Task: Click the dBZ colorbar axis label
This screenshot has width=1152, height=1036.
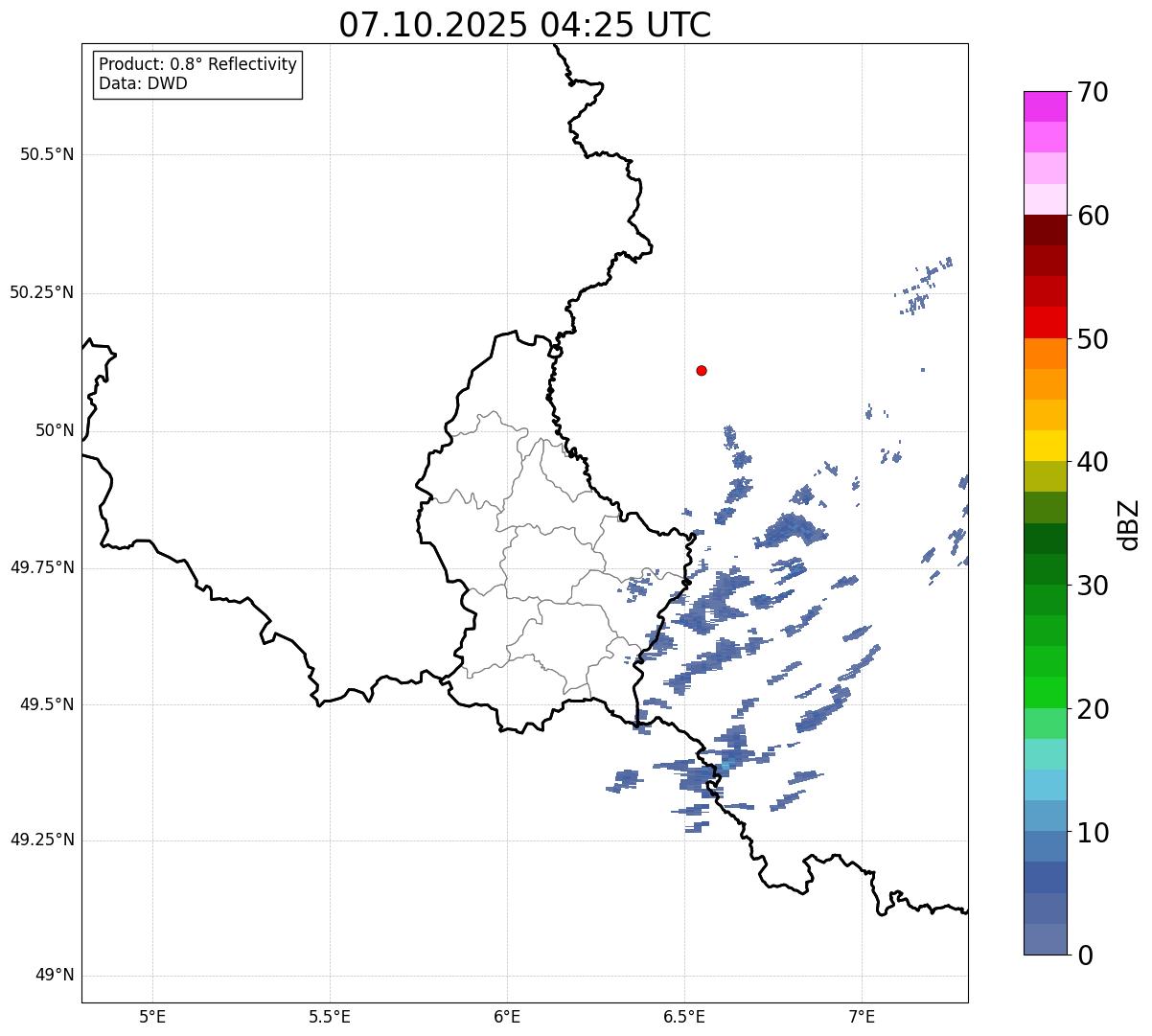Action: [x=1129, y=523]
